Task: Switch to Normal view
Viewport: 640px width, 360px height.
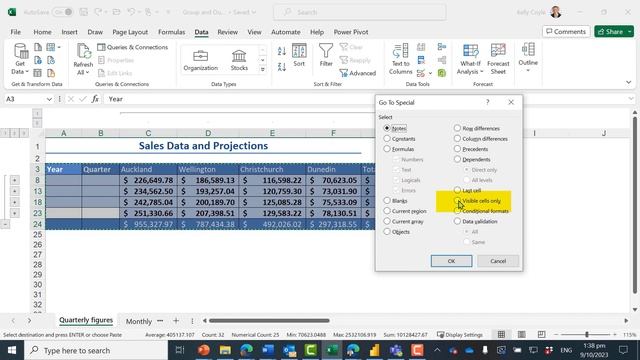Action: 501,335
